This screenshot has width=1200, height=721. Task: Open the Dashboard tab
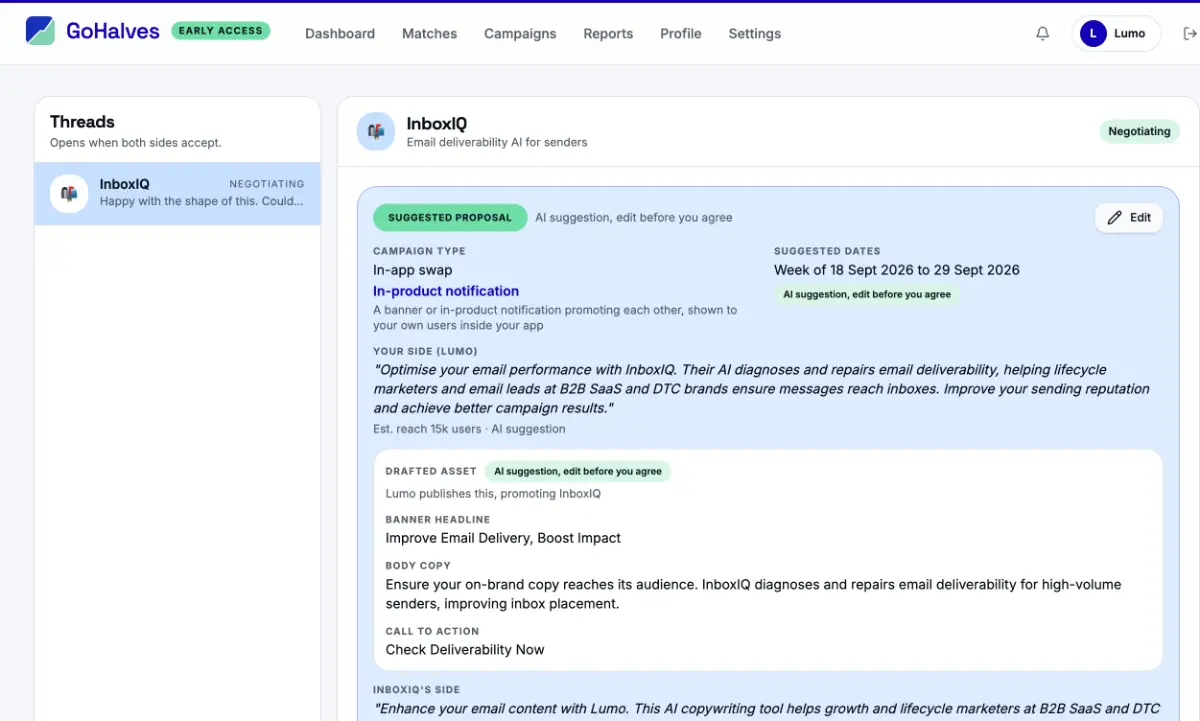pos(340,33)
